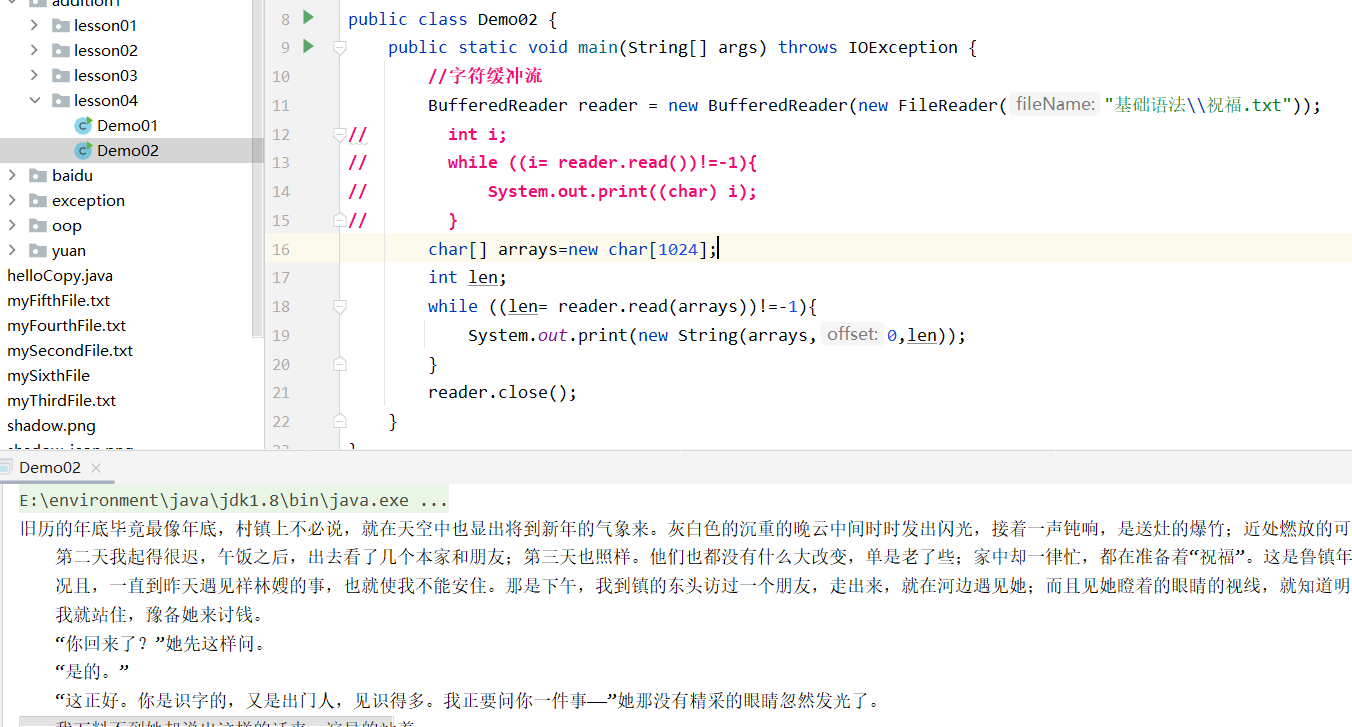
Task: Click commented 'int i;' line
Action: click(x=477, y=134)
